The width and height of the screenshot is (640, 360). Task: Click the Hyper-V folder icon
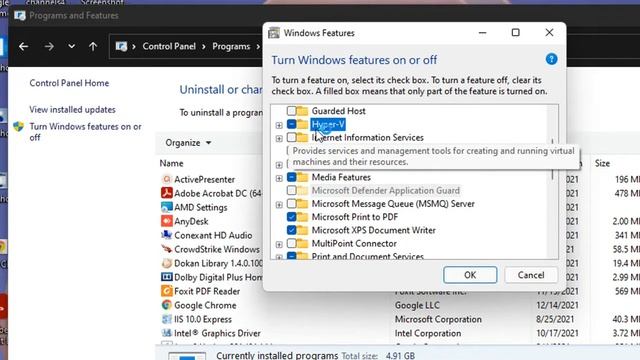302,124
